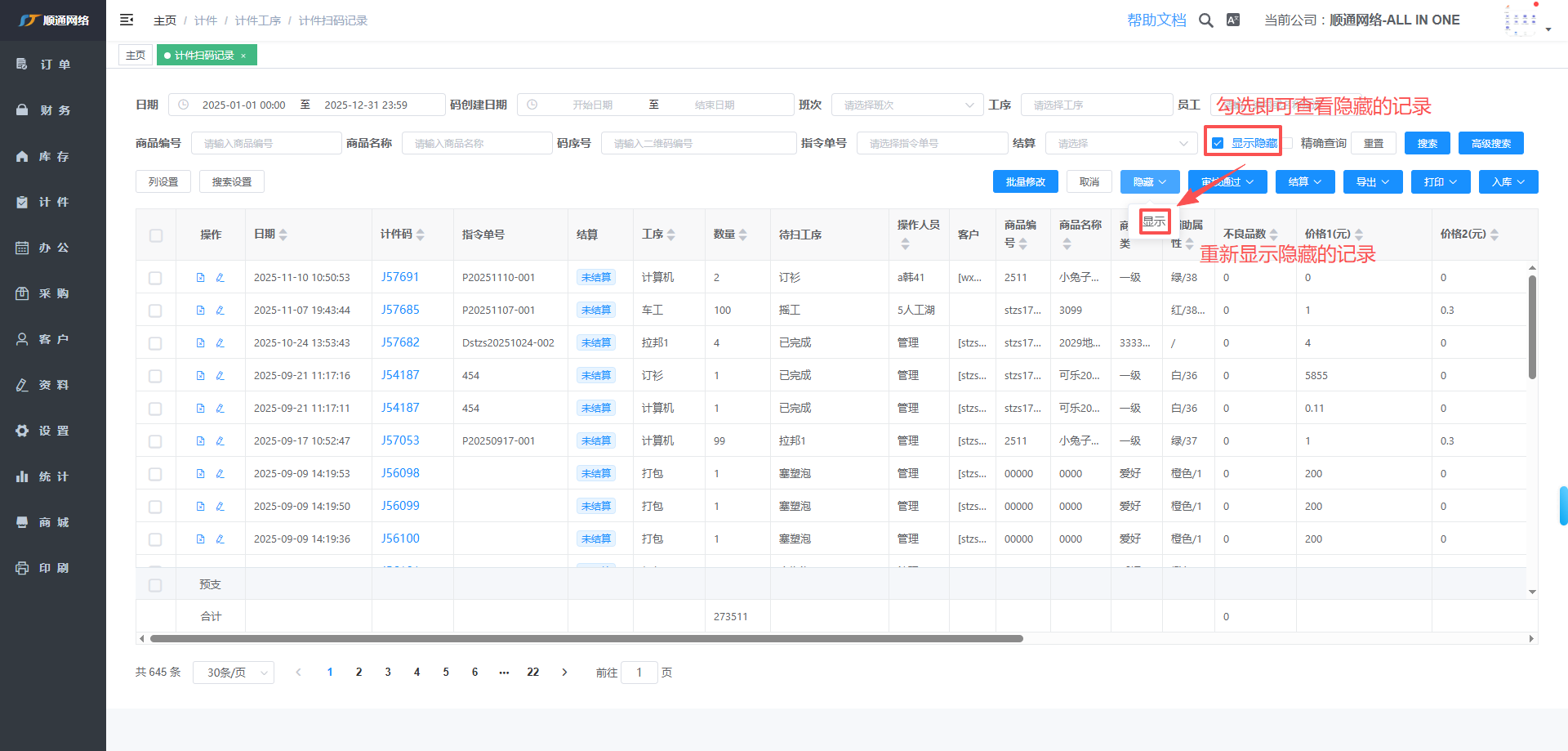Select the checkbox for row J57682
This screenshot has width=1568, height=751.
155,343
